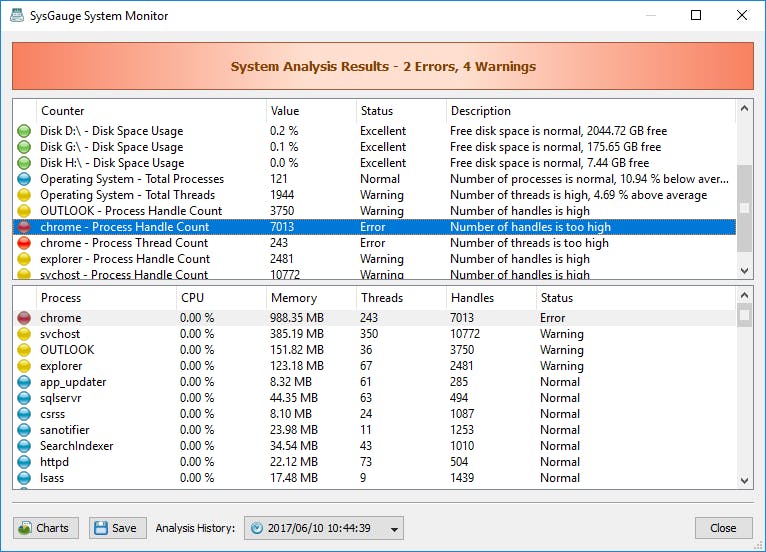766x552 pixels.
Task: Select 'chrome - Process Thread Count' row
Action: [374, 243]
